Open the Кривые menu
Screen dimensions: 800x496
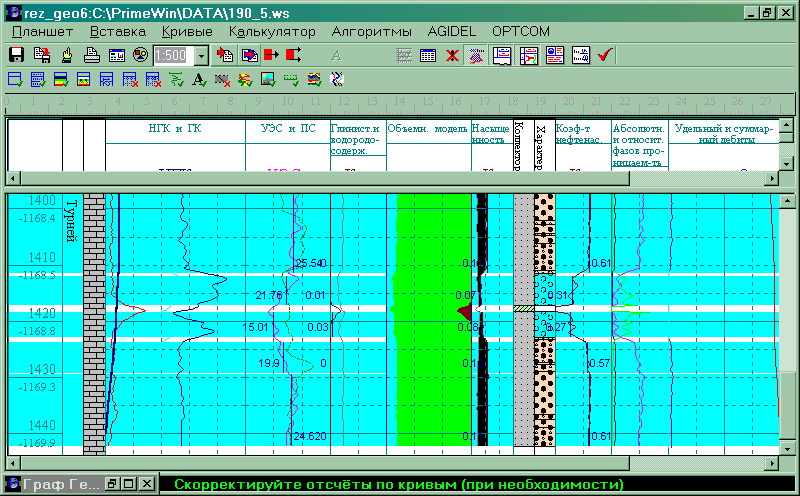[x=187, y=32]
